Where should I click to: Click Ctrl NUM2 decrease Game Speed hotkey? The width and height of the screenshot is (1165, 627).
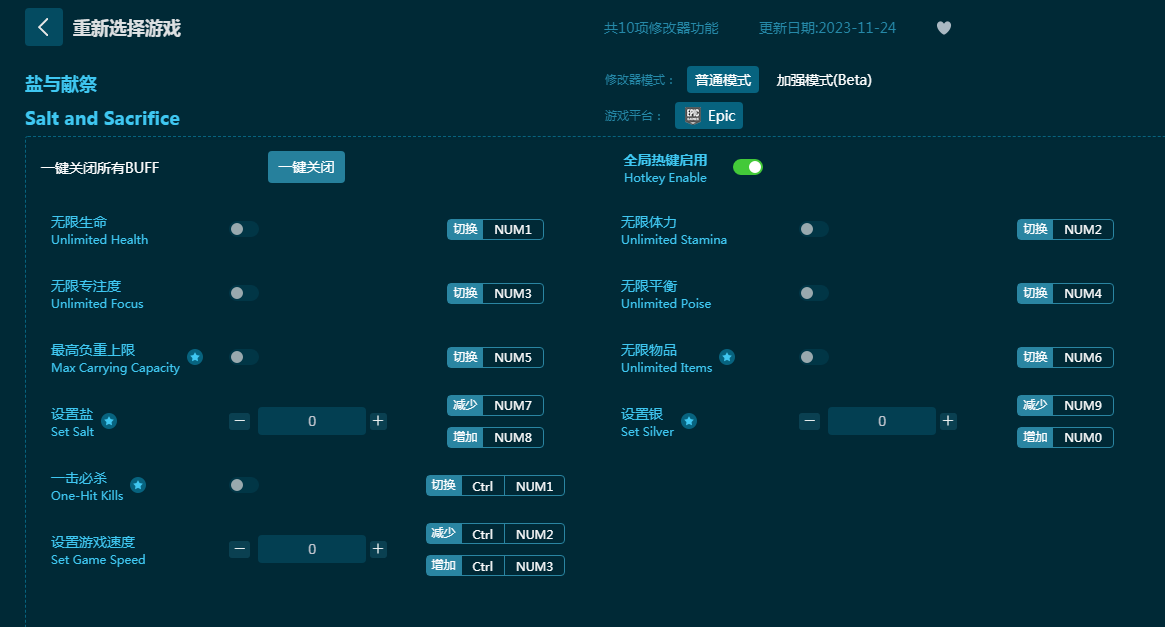click(496, 534)
